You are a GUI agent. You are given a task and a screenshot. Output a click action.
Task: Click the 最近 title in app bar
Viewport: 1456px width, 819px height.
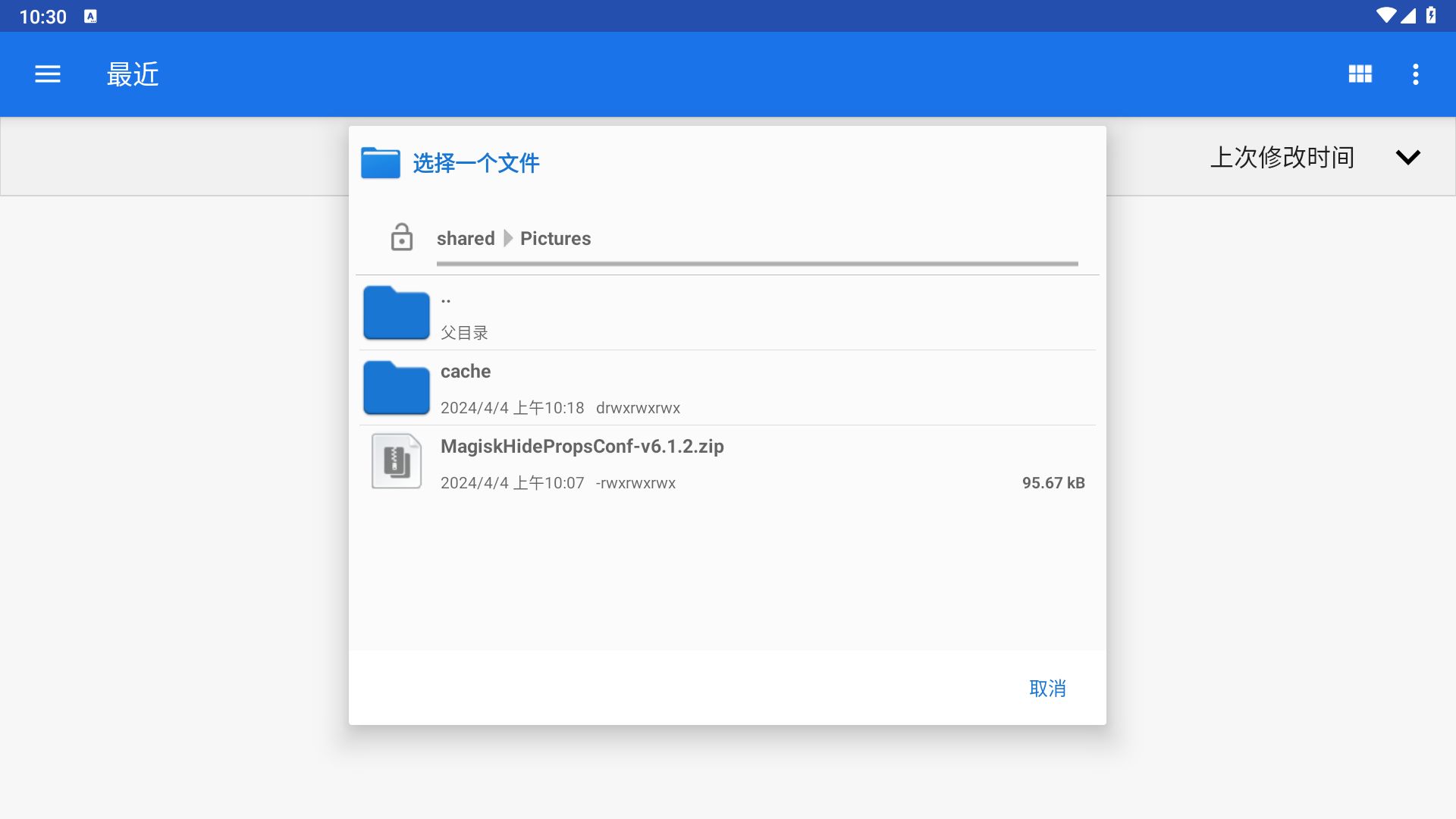(x=133, y=74)
